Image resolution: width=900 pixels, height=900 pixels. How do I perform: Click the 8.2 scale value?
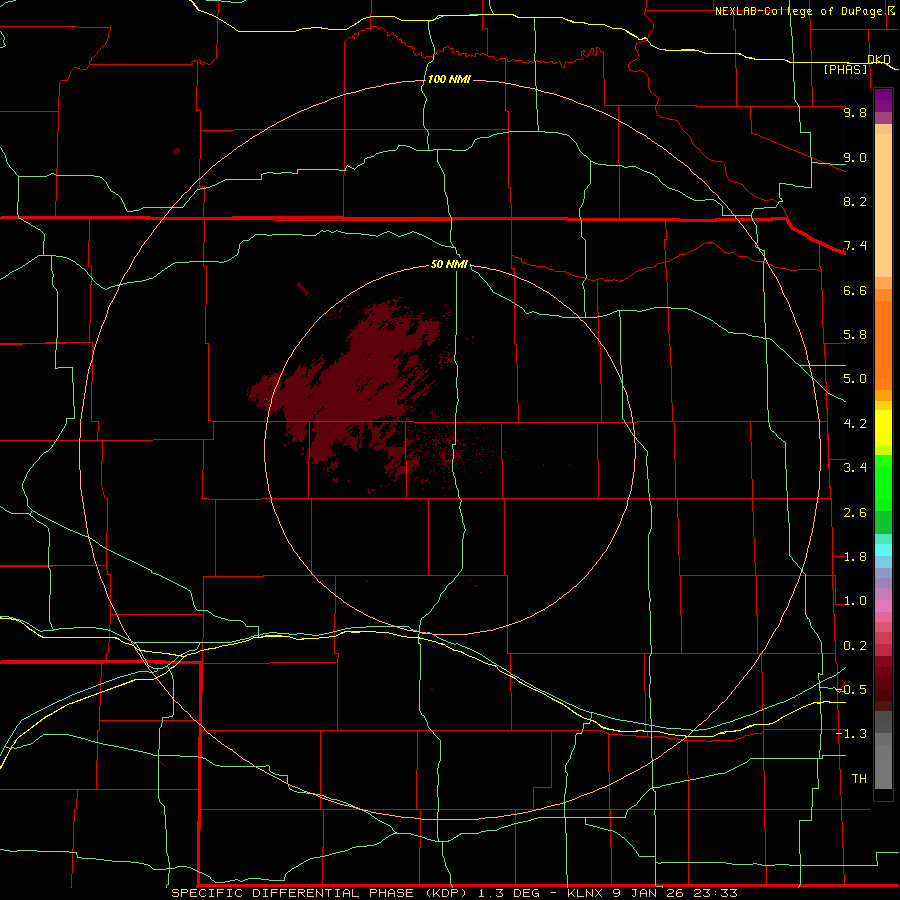pyautogui.click(x=855, y=201)
